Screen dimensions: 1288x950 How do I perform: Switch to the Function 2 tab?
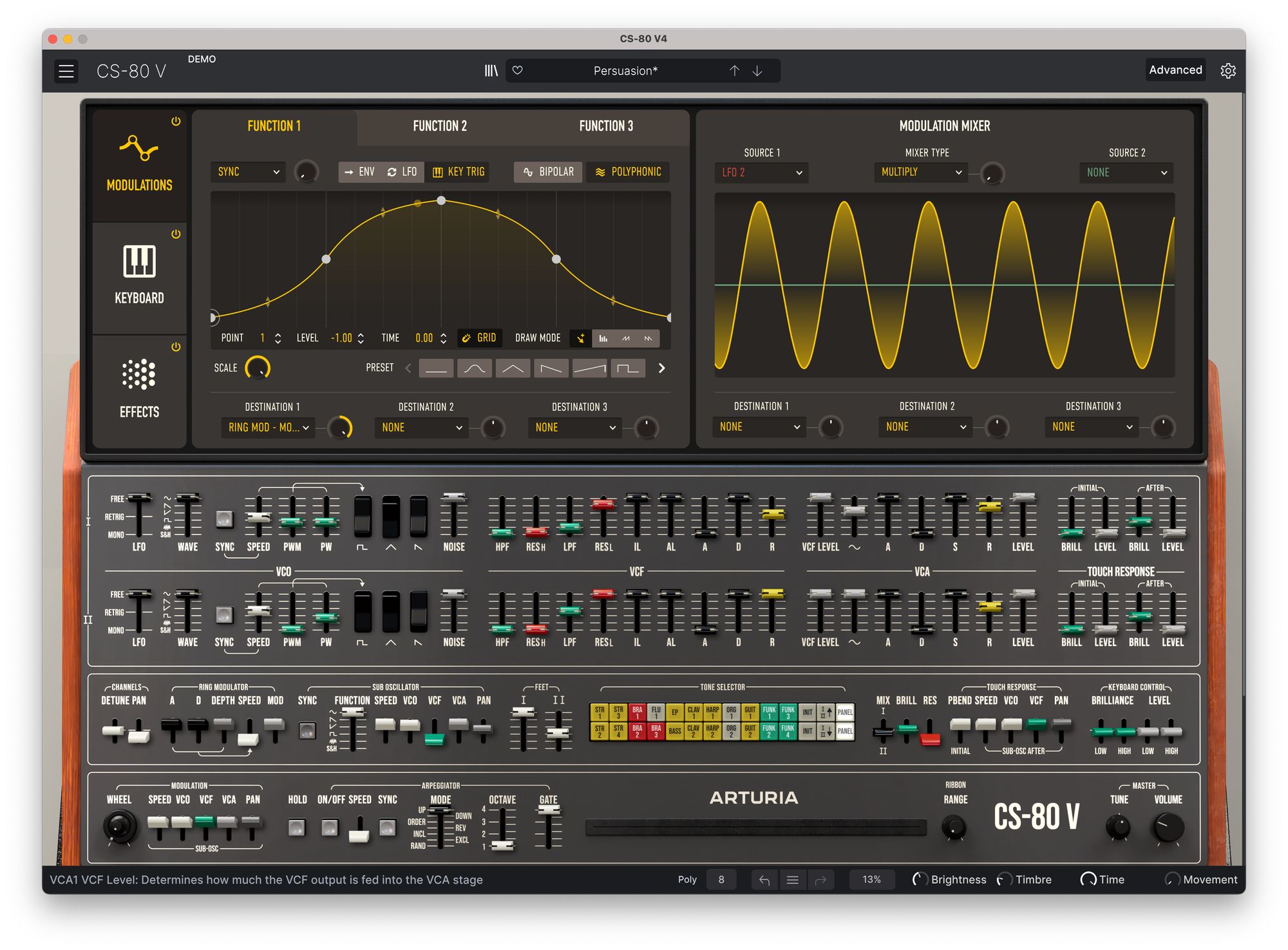pyautogui.click(x=440, y=126)
